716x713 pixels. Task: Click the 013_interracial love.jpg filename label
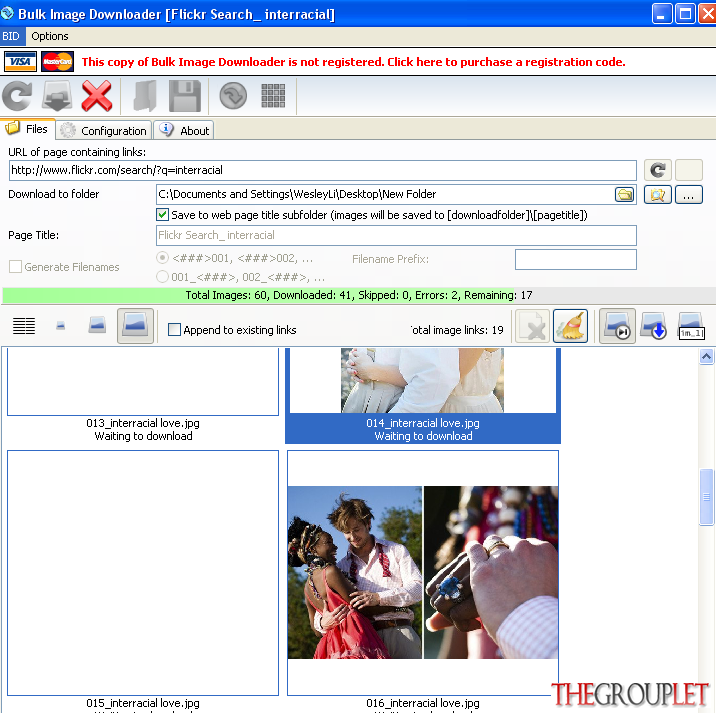click(143, 423)
